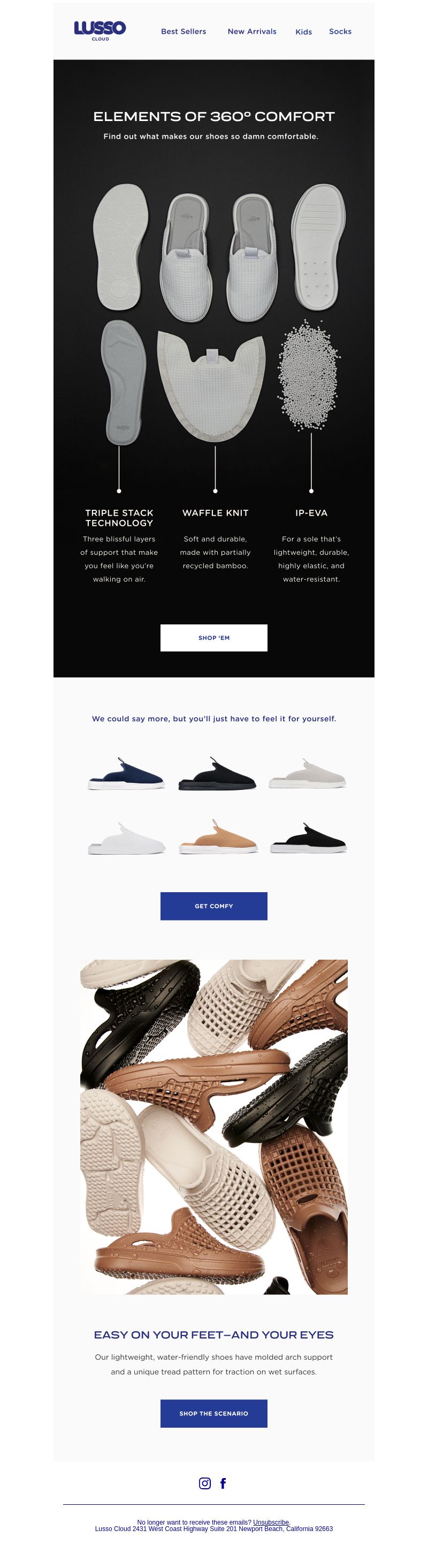Select the light grey slipper thumbnail
Viewport: 428px width, 1568px height.
(x=308, y=774)
